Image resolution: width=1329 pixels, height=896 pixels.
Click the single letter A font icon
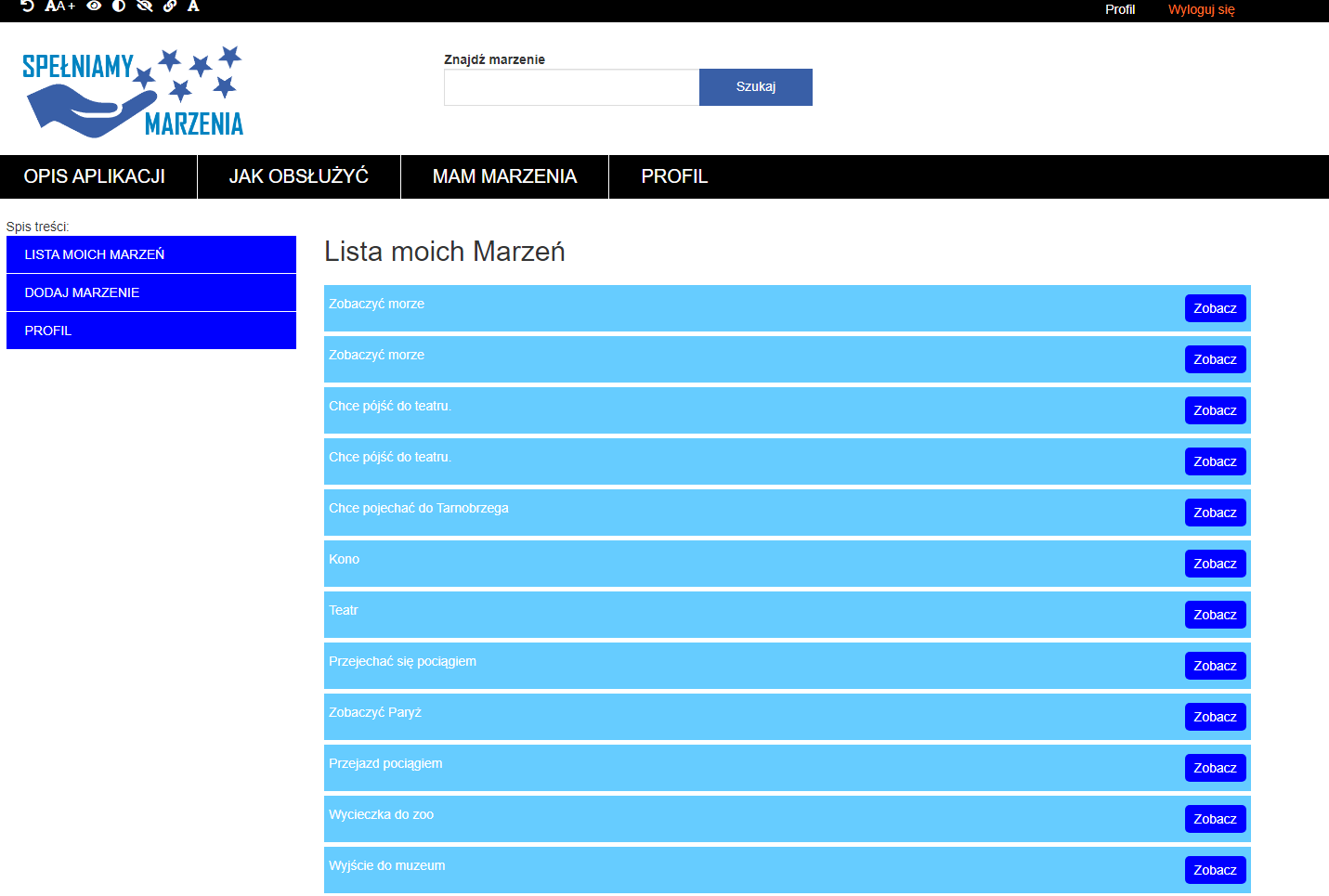tap(193, 6)
